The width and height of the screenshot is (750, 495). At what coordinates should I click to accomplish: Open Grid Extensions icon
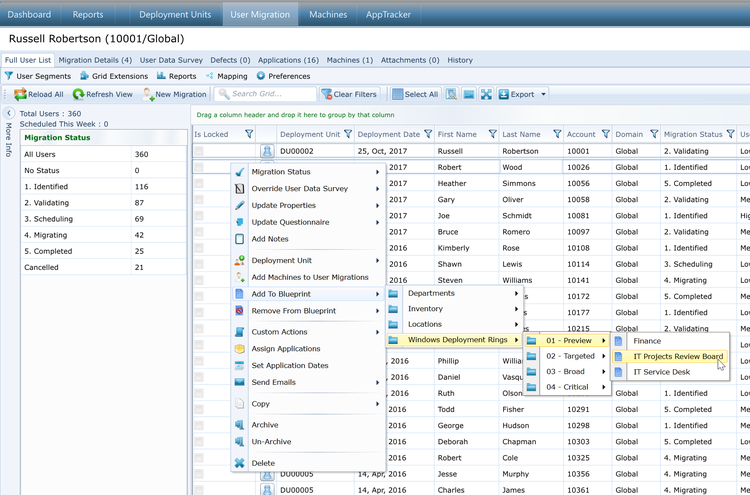click(84, 76)
